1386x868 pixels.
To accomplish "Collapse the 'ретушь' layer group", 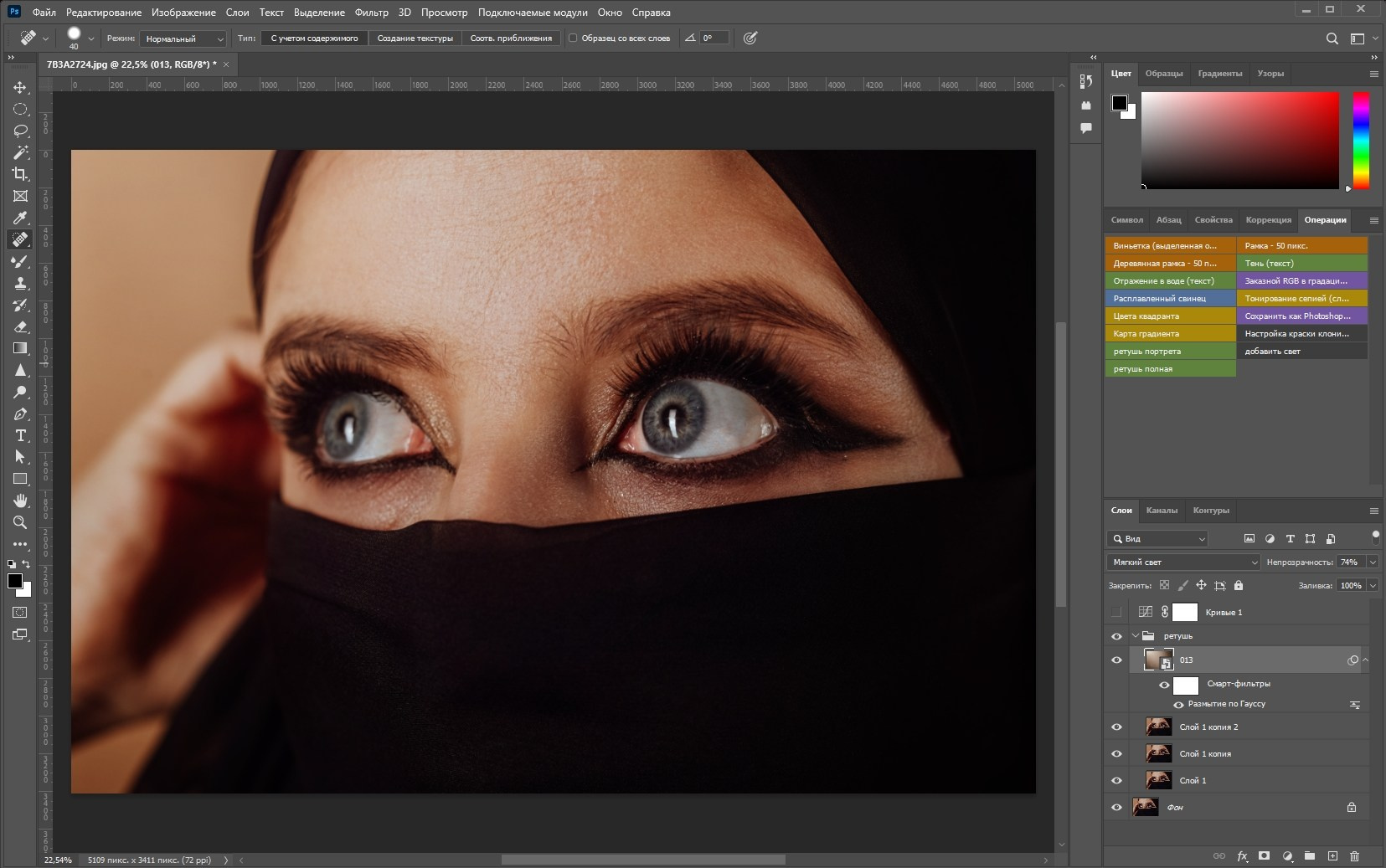I will (x=1136, y=636).
